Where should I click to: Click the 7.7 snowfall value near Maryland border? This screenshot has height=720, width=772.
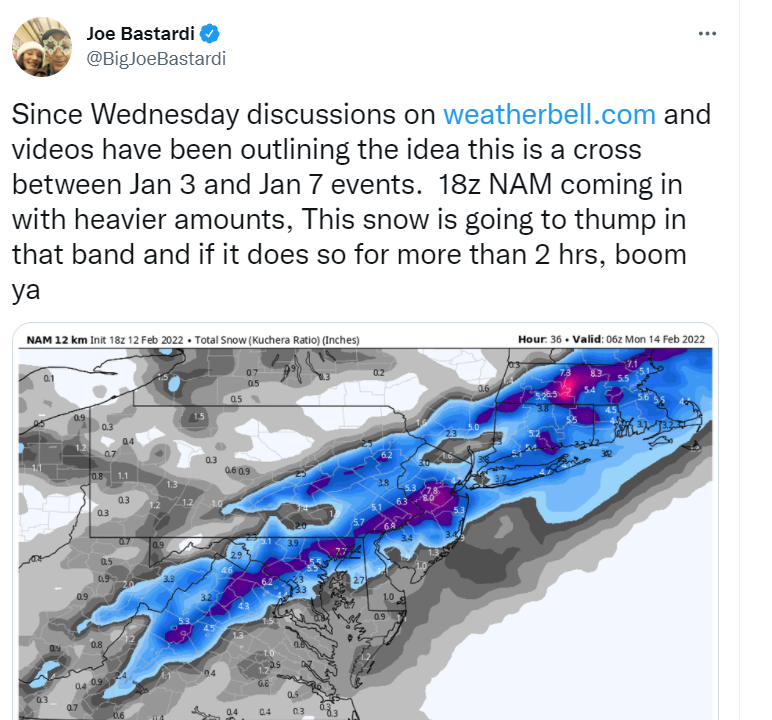341,551
